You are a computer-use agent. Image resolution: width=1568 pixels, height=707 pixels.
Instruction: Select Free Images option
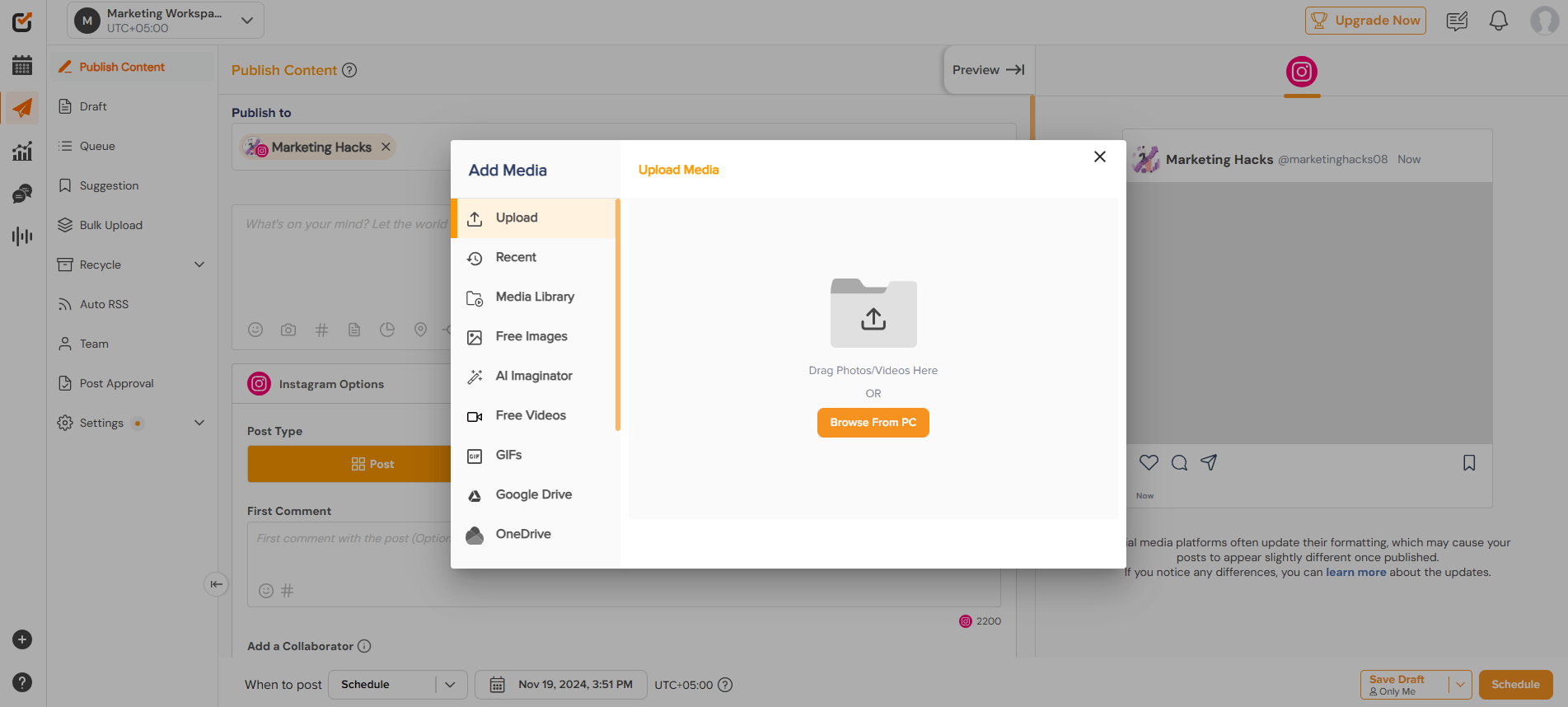(534, 337)
